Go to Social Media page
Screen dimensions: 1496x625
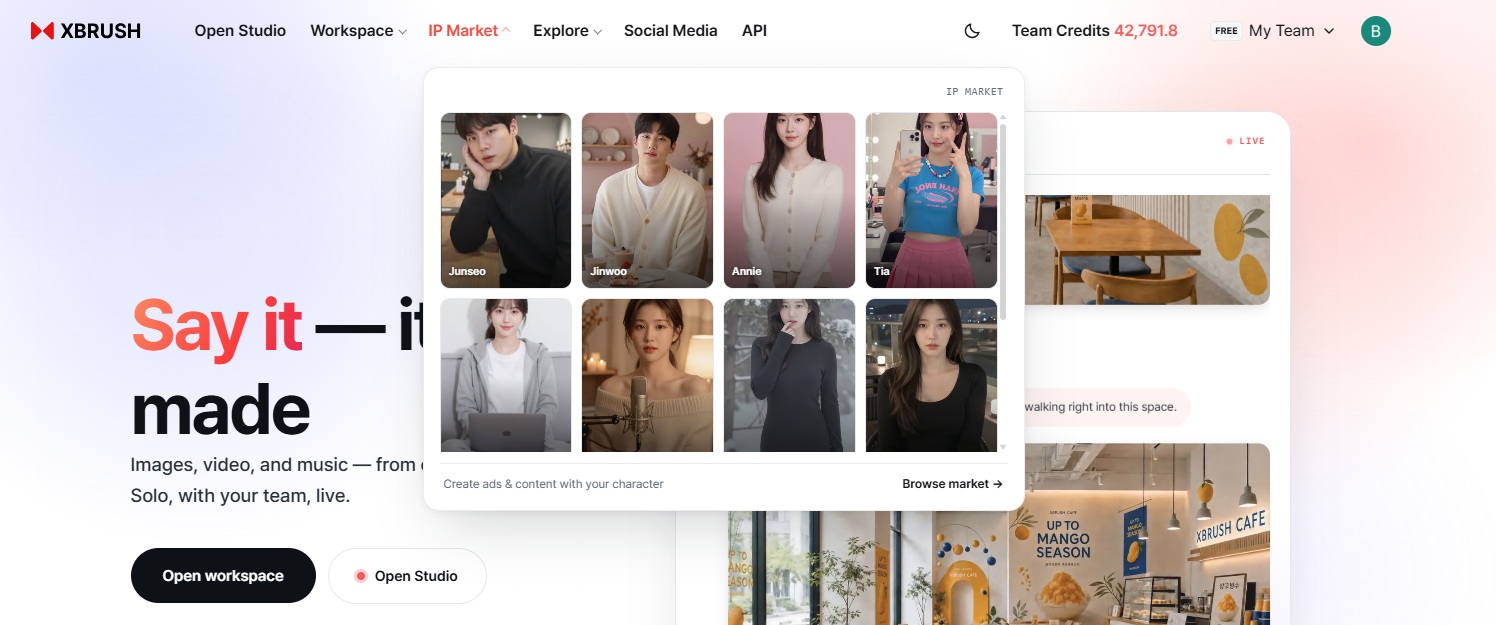point(671,31)
